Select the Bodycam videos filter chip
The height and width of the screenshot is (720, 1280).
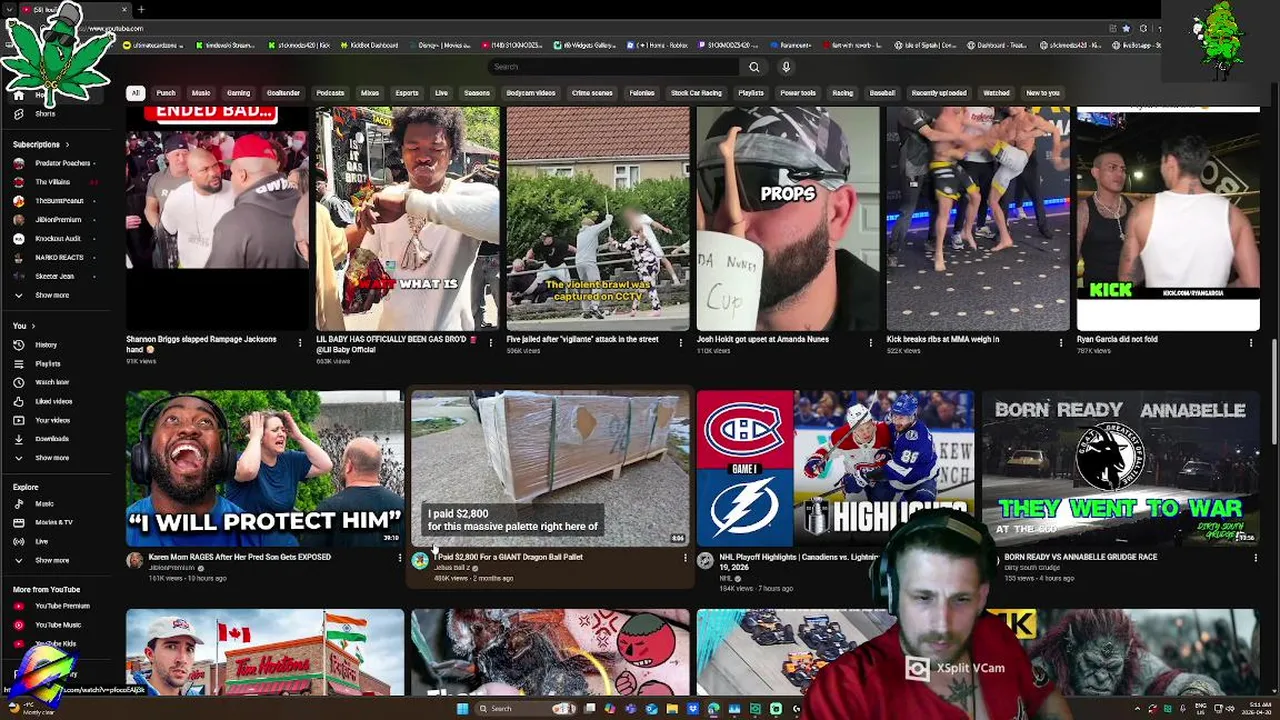(x=530, y=93)
